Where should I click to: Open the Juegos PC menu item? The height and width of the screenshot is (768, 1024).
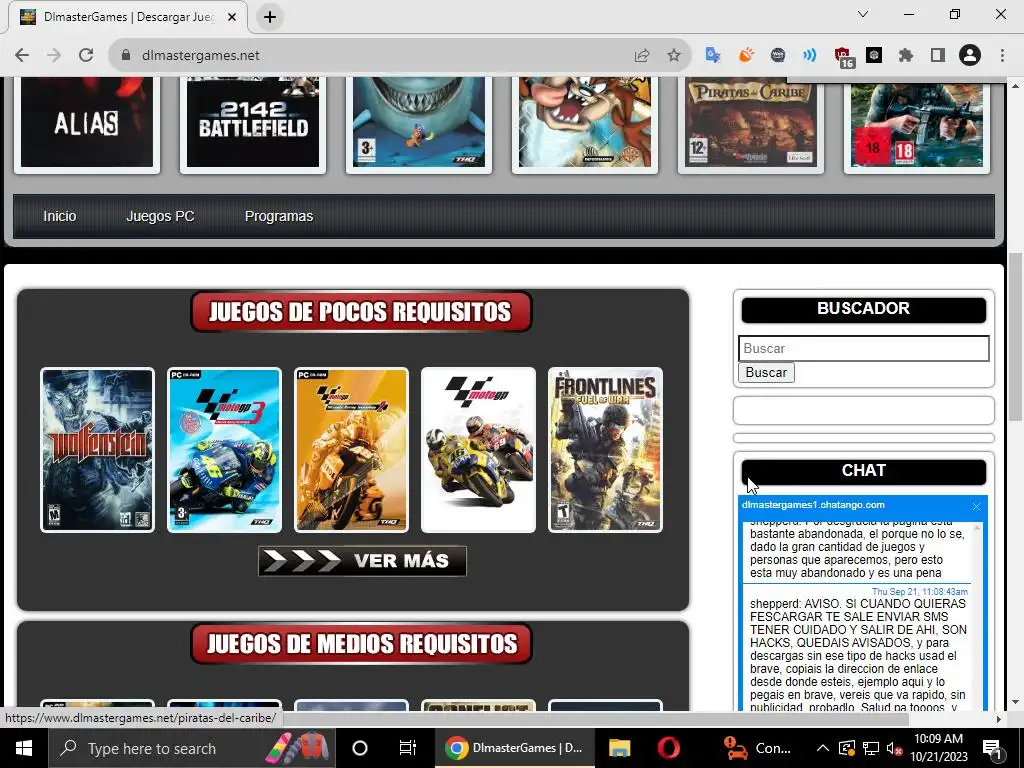(x=160, y=216)
